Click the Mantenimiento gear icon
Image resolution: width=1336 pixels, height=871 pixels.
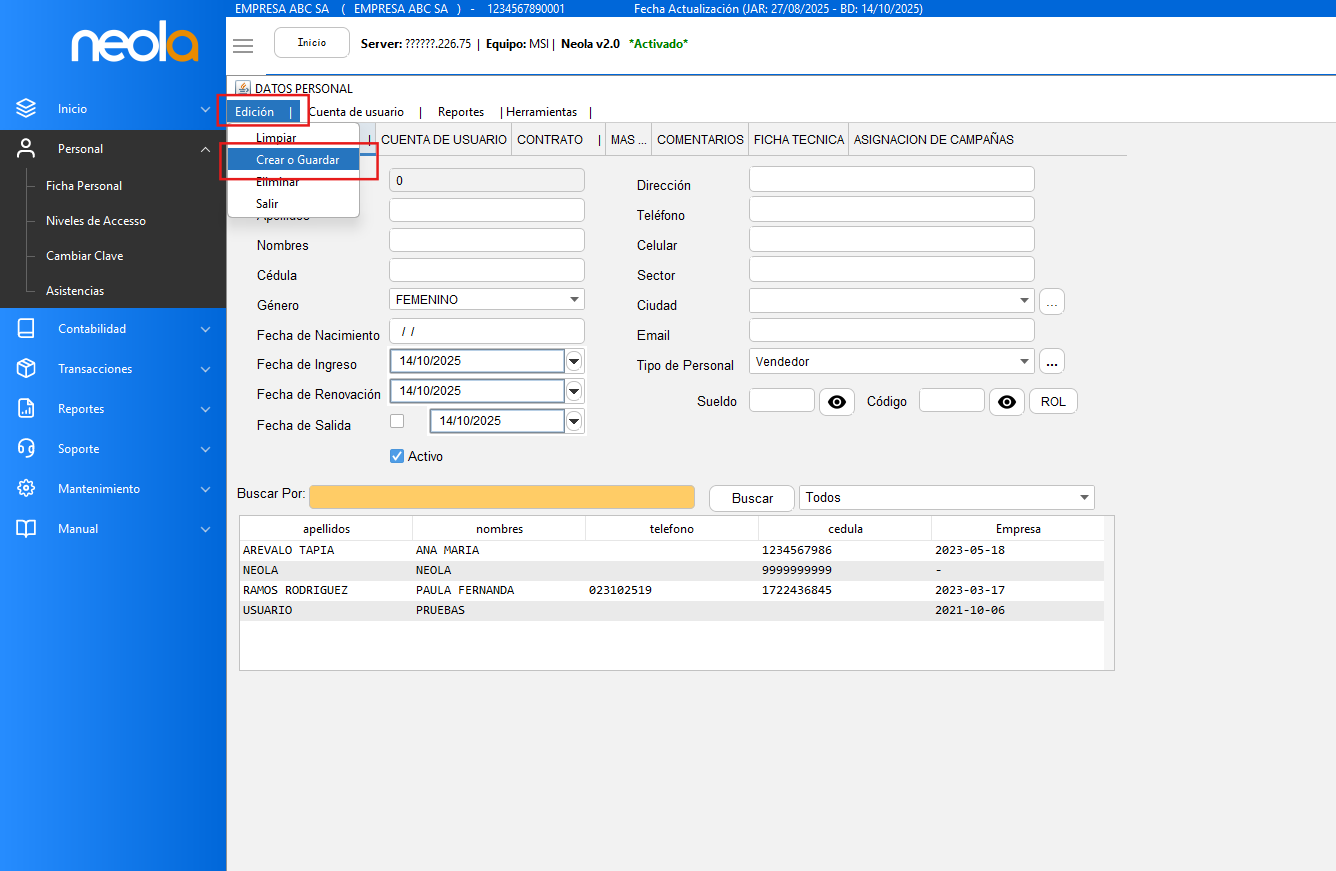click(26, 489)
